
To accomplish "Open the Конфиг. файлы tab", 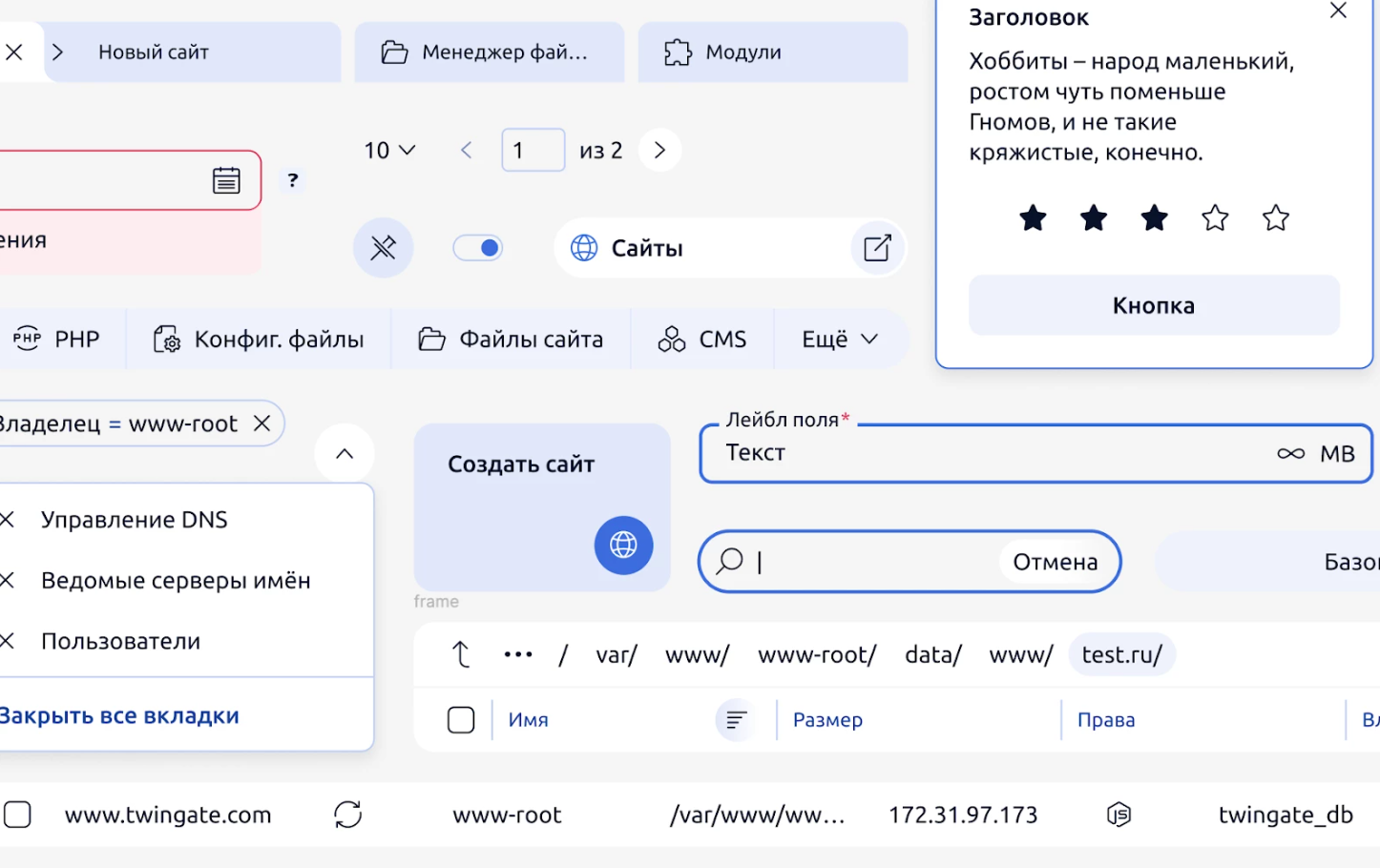I will (259, 340).
